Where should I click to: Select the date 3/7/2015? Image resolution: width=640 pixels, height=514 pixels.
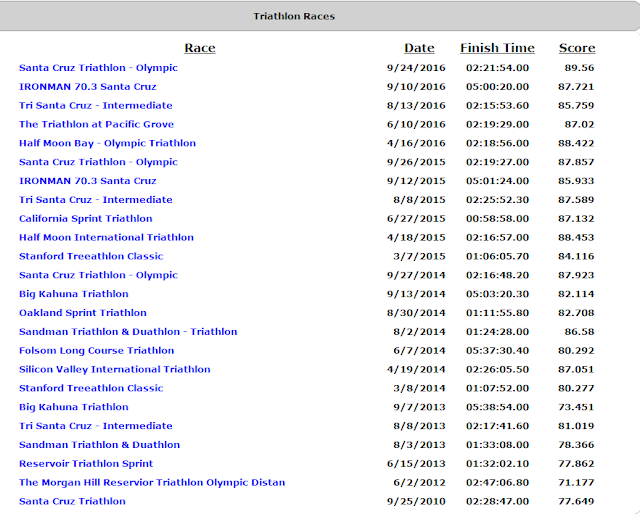pos(419,256)
